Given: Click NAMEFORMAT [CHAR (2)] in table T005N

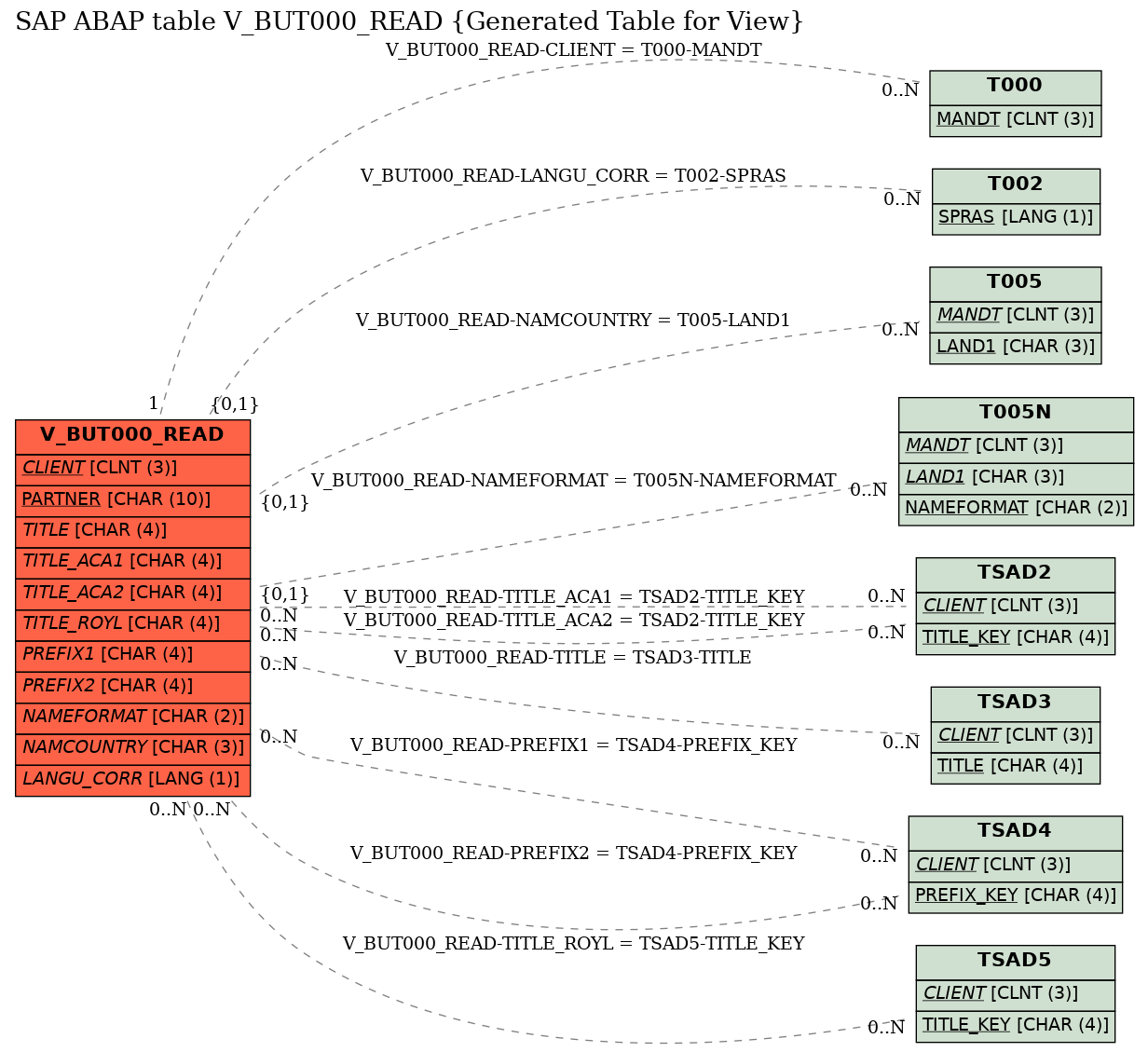Looking at the screenshot, I should 1017,509.
